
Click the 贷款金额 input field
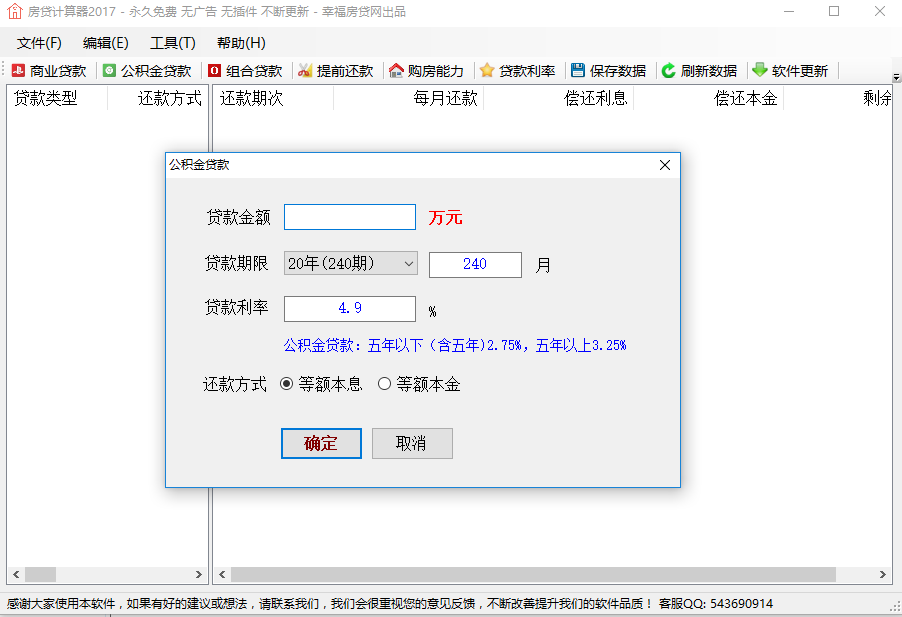click(349, 216)
